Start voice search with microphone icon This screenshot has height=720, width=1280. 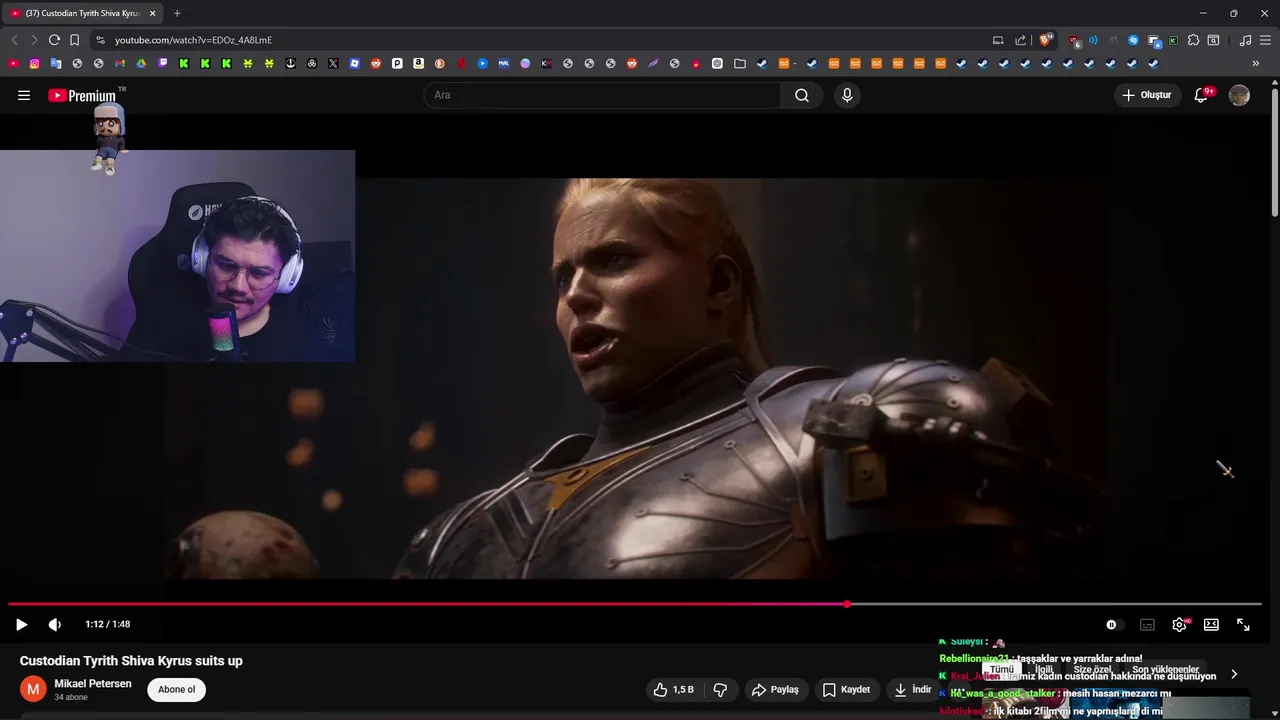(x=847, y=95)
